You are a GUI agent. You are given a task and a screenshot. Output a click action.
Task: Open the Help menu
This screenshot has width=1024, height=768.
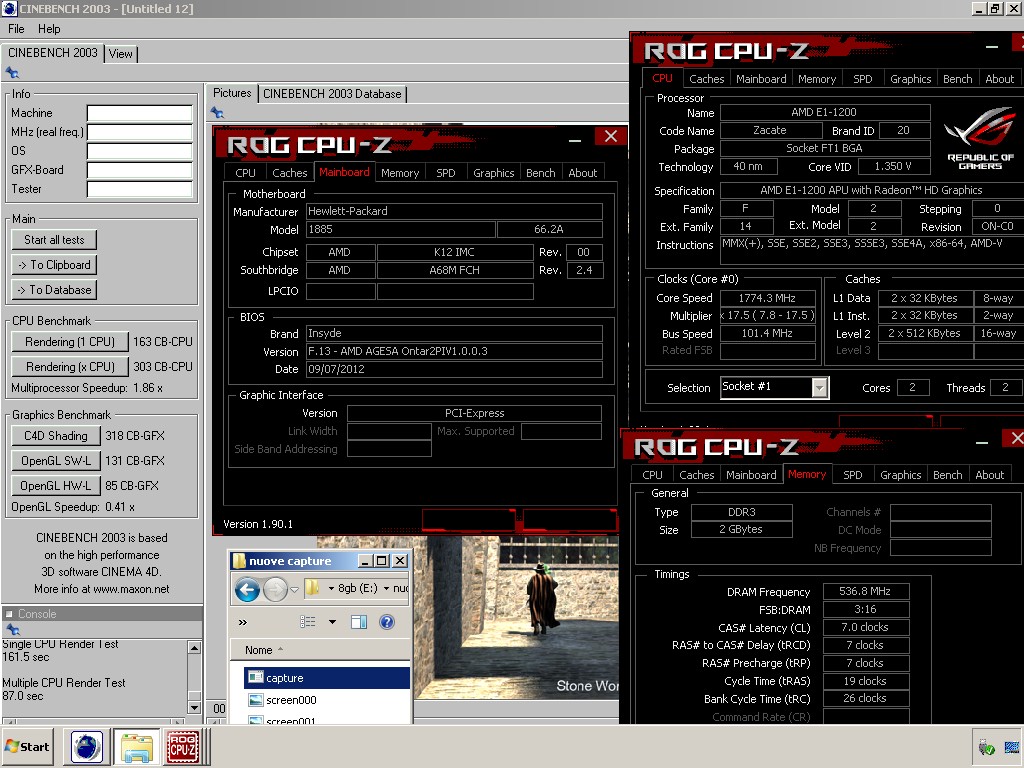click(x=49, y=29)
